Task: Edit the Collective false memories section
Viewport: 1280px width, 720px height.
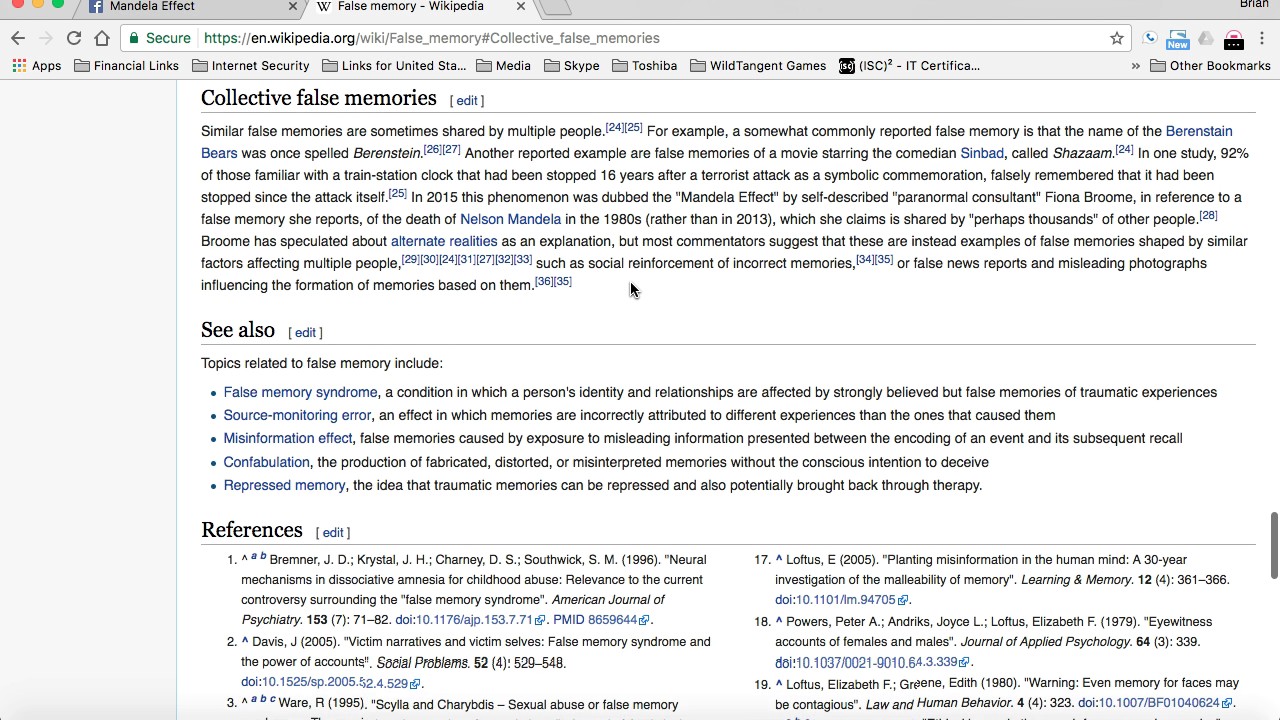Action: [467, 101]
